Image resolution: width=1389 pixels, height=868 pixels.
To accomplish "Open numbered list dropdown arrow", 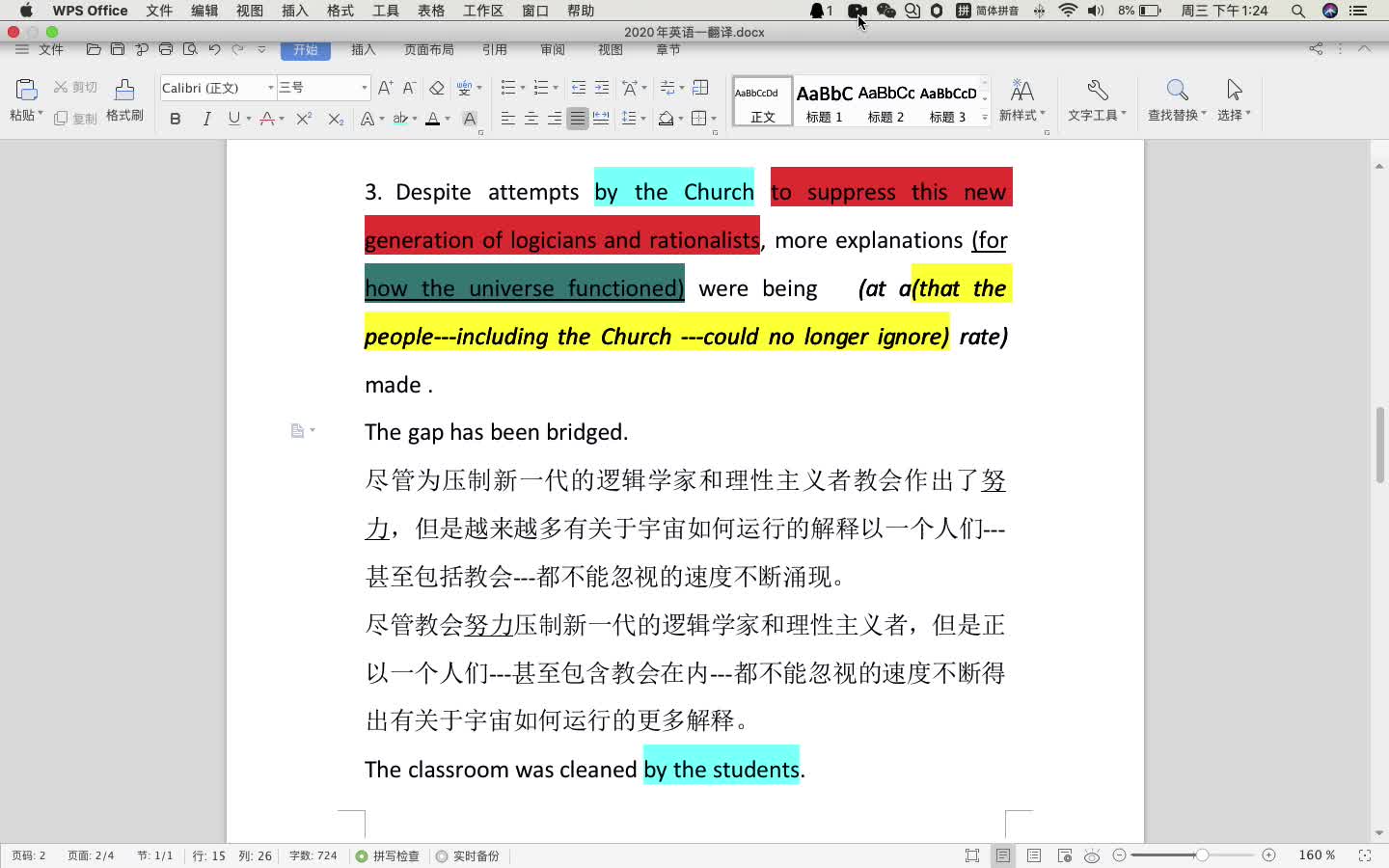I will click(556, 88).
